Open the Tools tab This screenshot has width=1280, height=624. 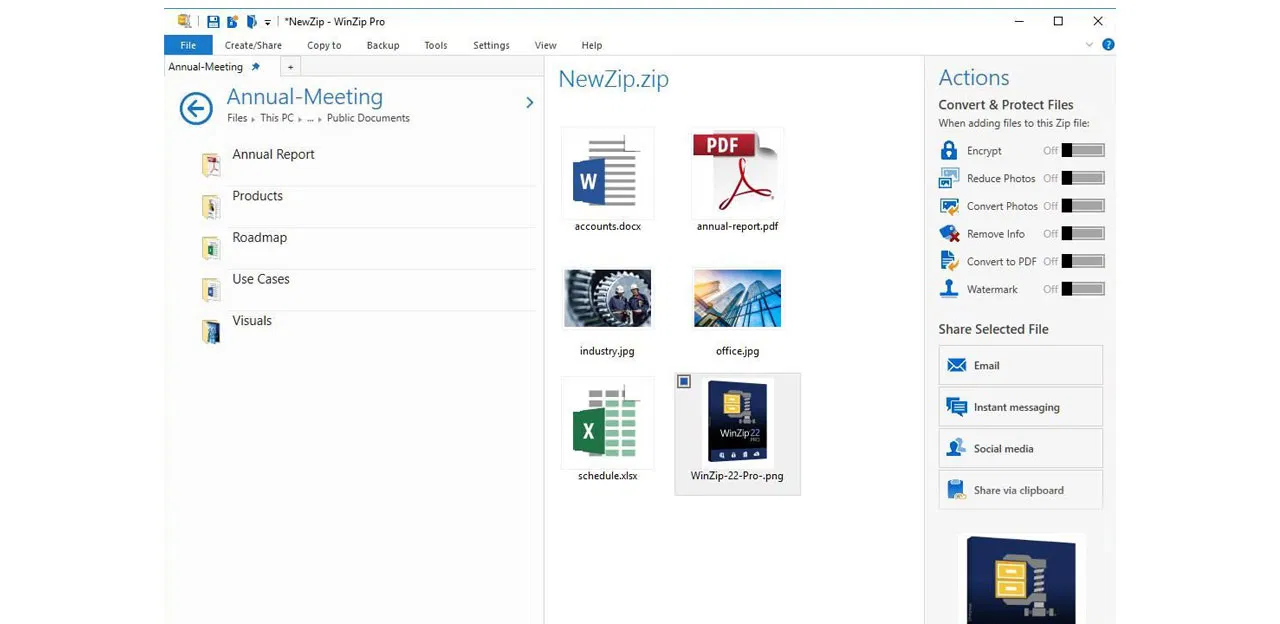[x=436, y=45]
